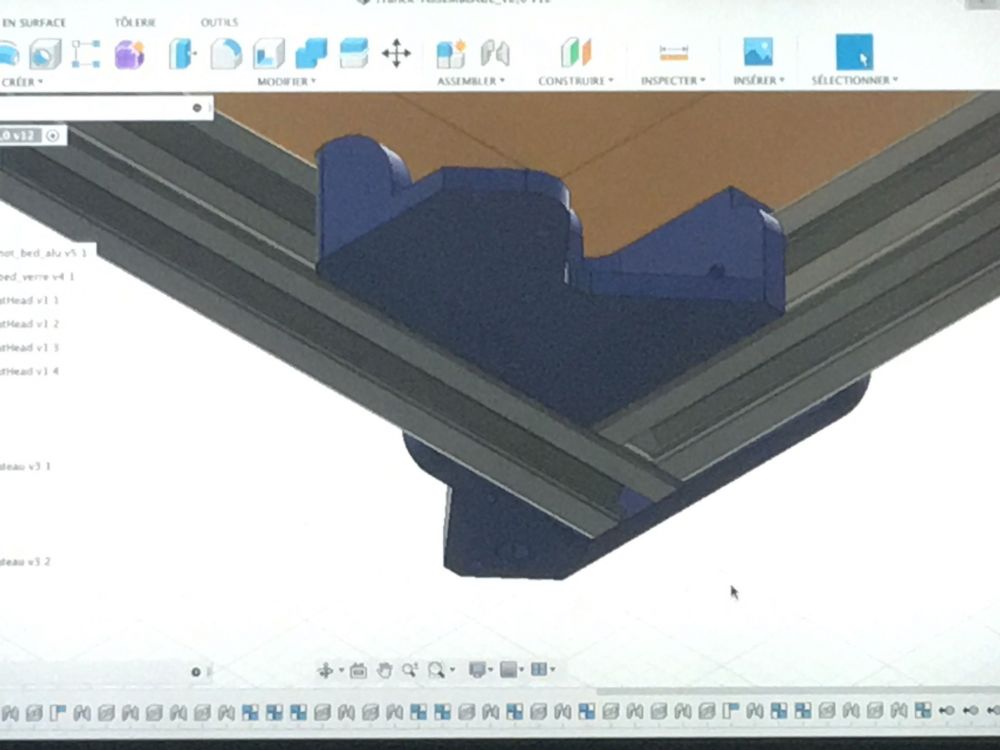The height and width of the screenshot is (750, 1000).
Task: Activate the Move/Copy arrows tool
Action: point(396,54)
